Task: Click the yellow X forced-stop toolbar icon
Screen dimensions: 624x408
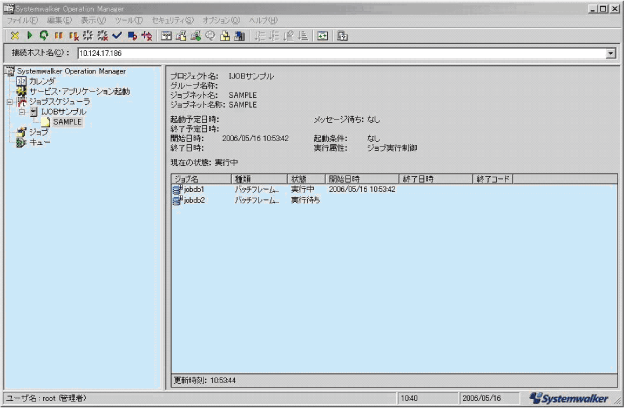Action: [15, 36]
